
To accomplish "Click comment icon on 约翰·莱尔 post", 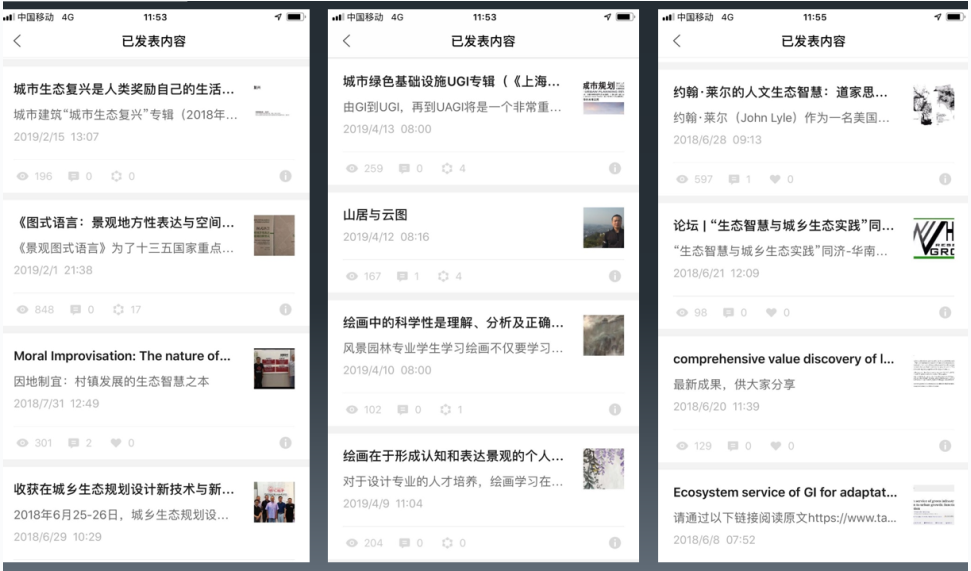I will 734,179.
